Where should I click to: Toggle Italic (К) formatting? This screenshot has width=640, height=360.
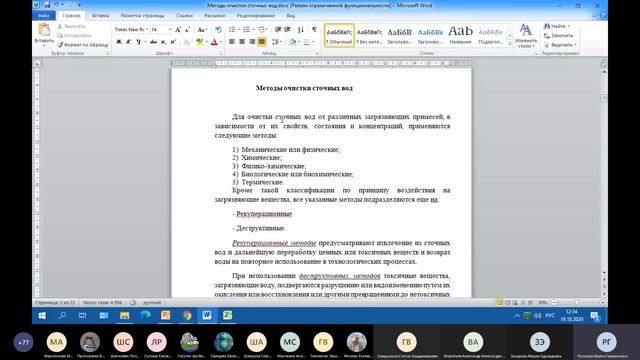[x=129, y=42]
